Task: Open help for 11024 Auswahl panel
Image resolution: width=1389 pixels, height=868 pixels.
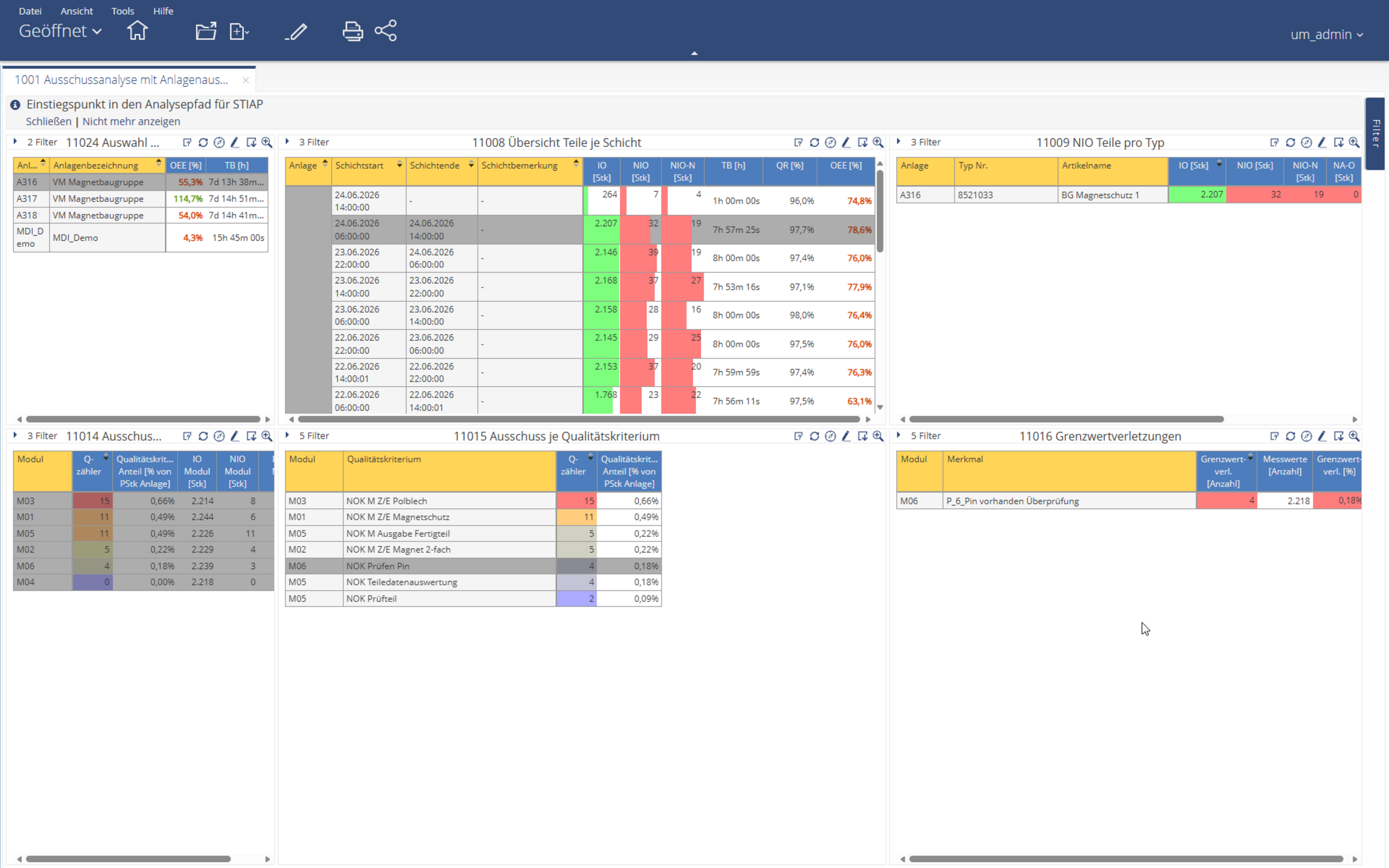Action: (187, 142)
